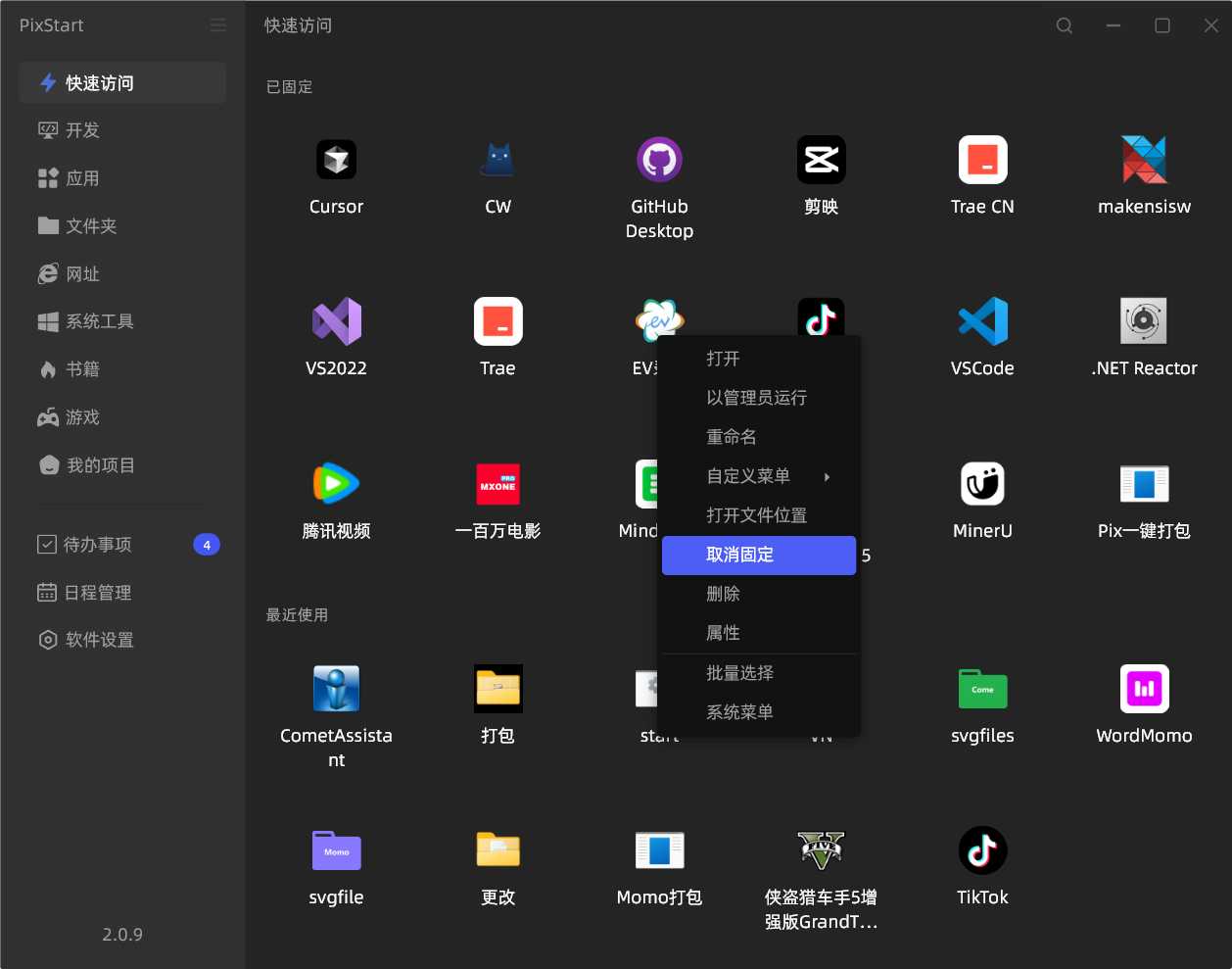Open the svgfiles green folder
The height and width of the screenshot is (969, 1232).
click(982, 689)
